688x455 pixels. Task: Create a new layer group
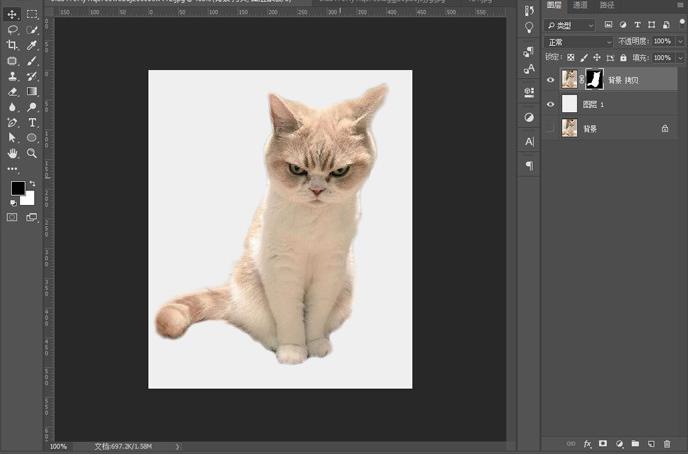(635, 444)
